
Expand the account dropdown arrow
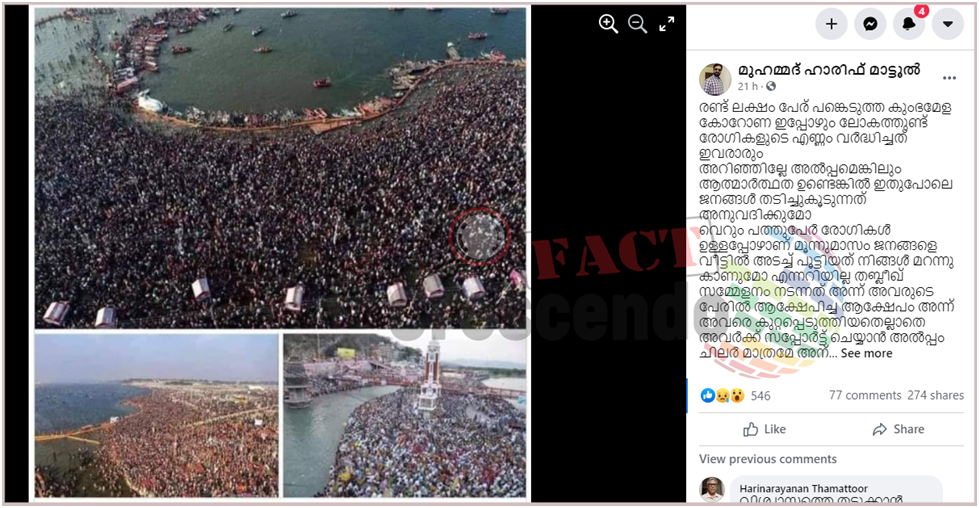coord(948,24)
